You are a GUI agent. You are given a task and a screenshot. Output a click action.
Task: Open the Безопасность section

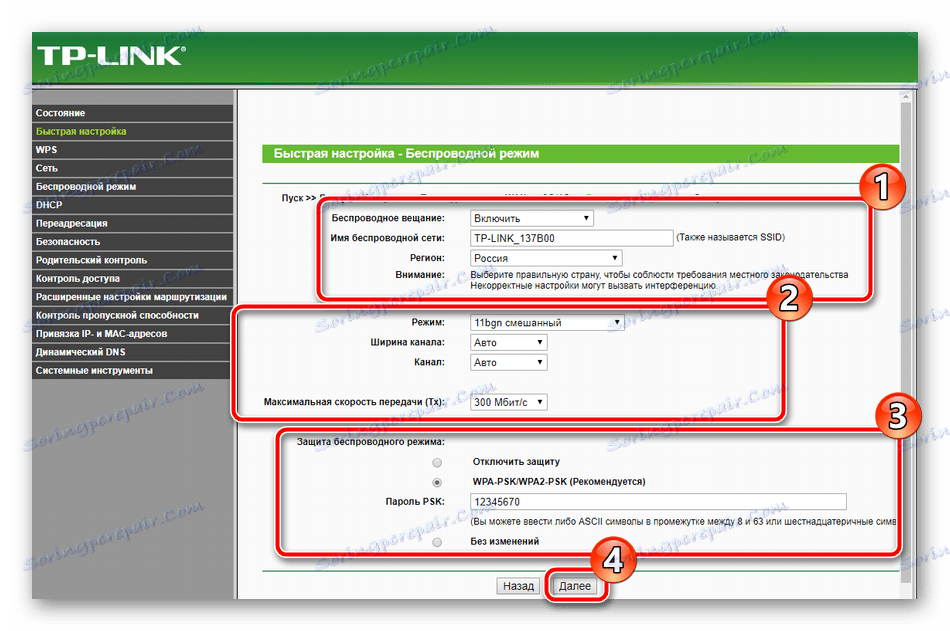click(132, 241)
